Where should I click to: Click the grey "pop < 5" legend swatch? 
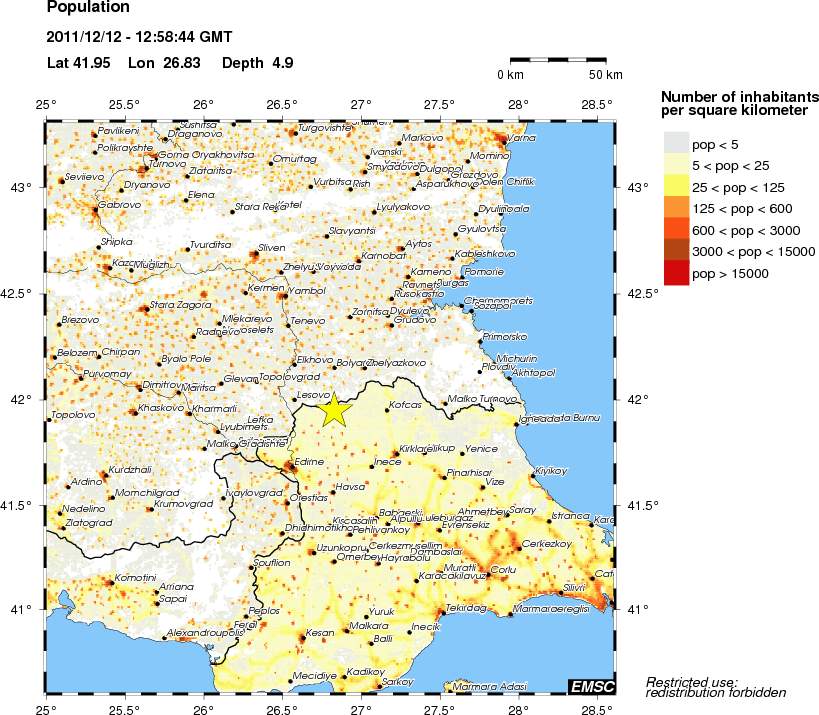tap(676, 145)
